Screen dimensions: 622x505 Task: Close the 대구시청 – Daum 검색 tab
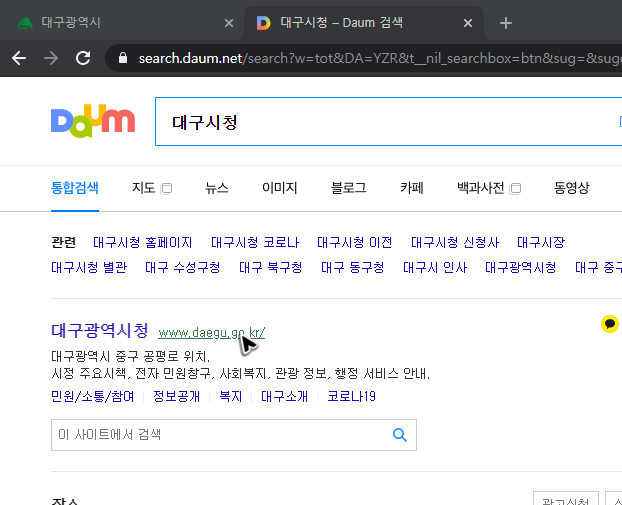pyautogui.click(x=468, y=23)
